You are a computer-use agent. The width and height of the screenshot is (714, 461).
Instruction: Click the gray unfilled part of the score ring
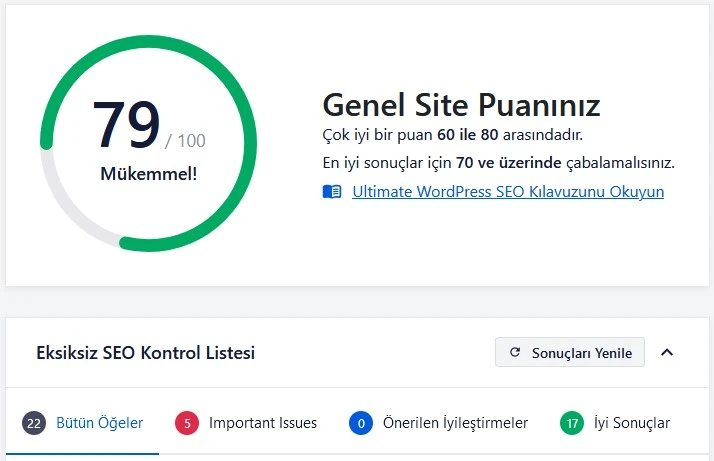(62, 207)
